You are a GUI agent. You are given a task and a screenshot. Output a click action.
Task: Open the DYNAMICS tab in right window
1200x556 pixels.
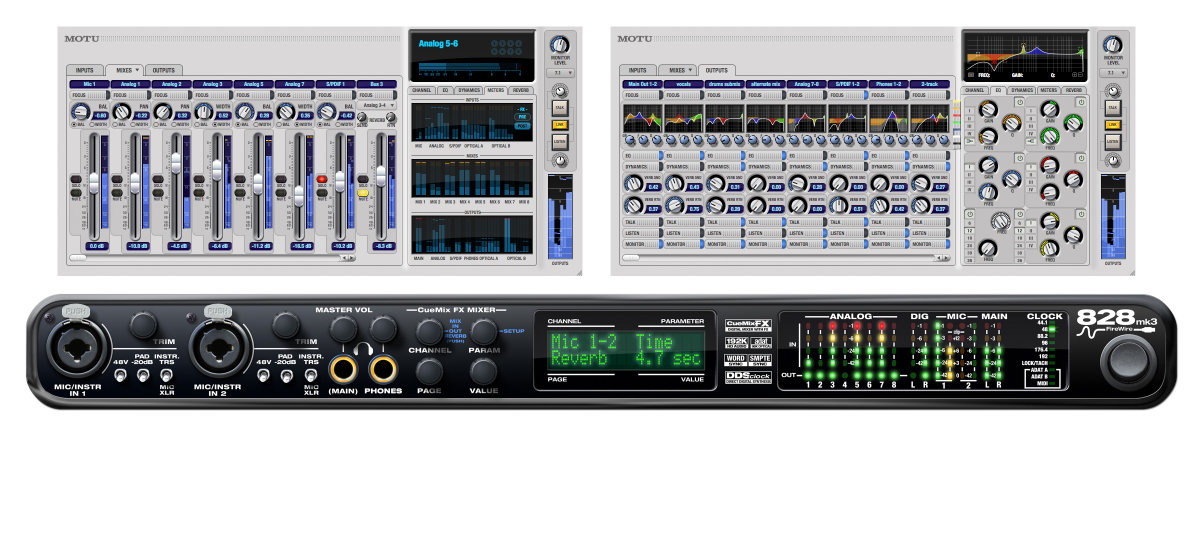coord(1022,90)
